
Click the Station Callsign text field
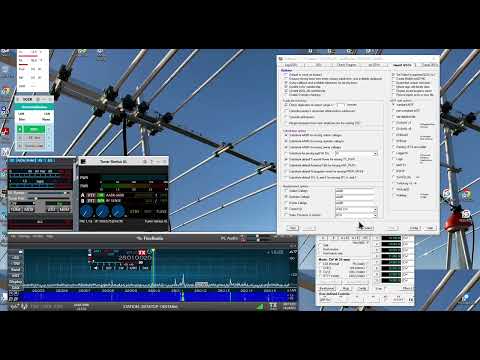point(354,191)
